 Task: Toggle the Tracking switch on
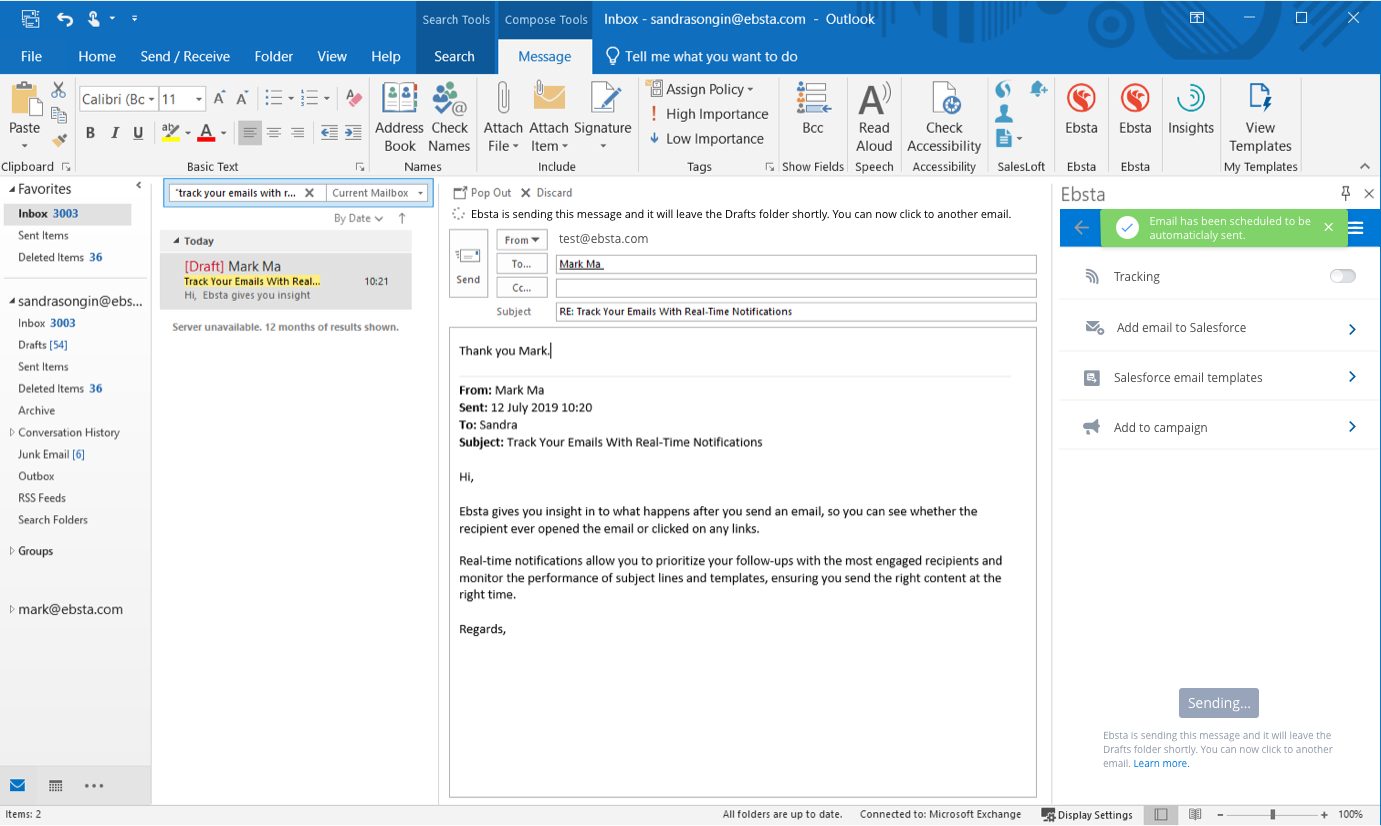tap(1342, 276)
